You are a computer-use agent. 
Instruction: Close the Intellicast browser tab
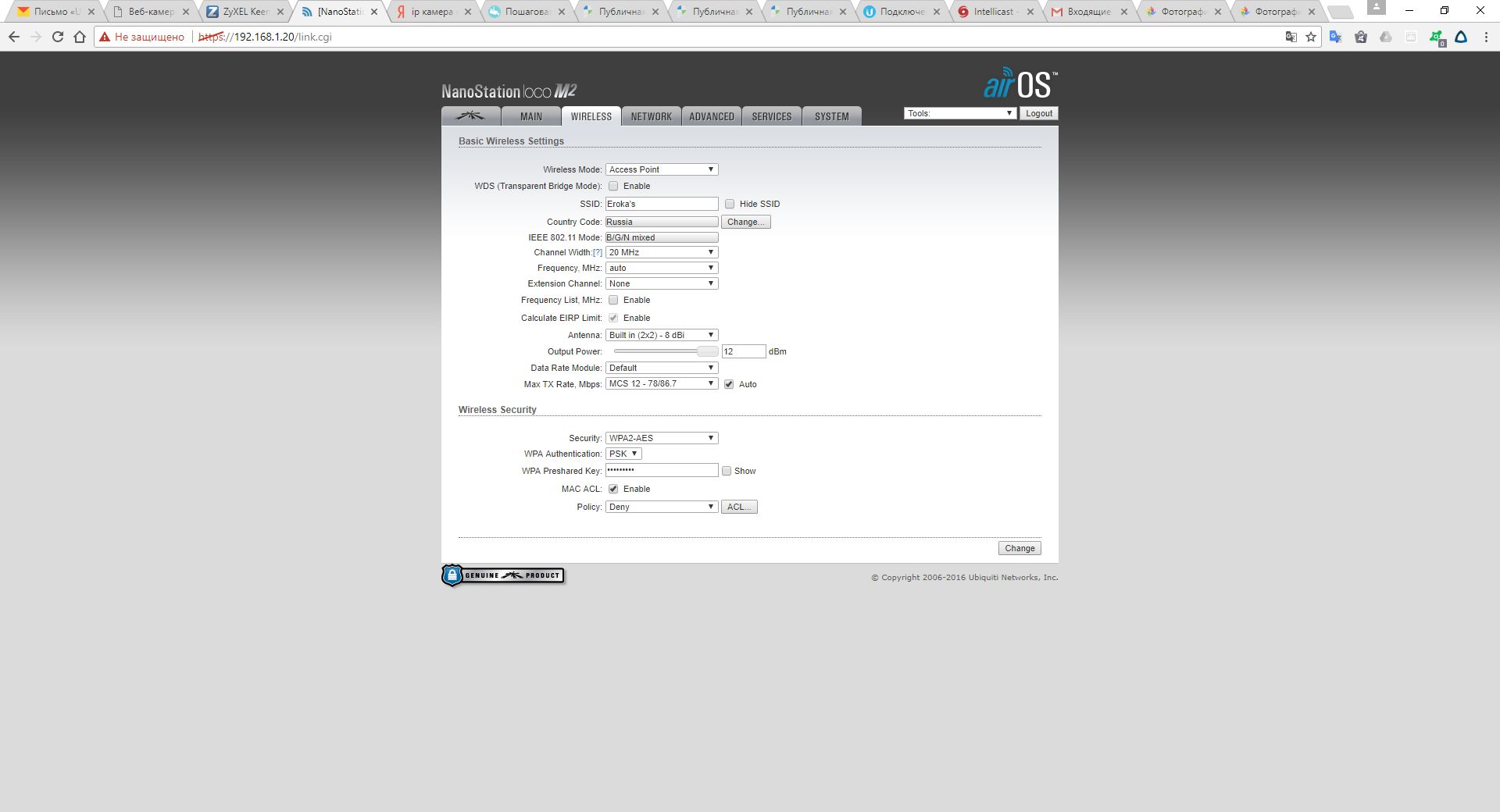click(1030, 12)
